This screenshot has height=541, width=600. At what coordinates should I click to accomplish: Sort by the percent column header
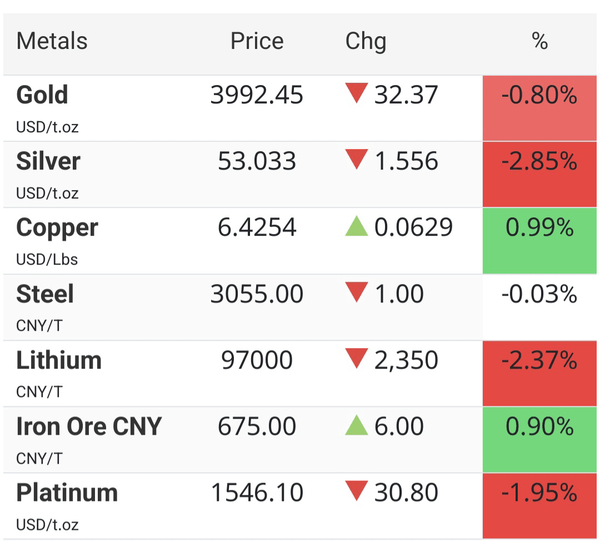point(540,41)
